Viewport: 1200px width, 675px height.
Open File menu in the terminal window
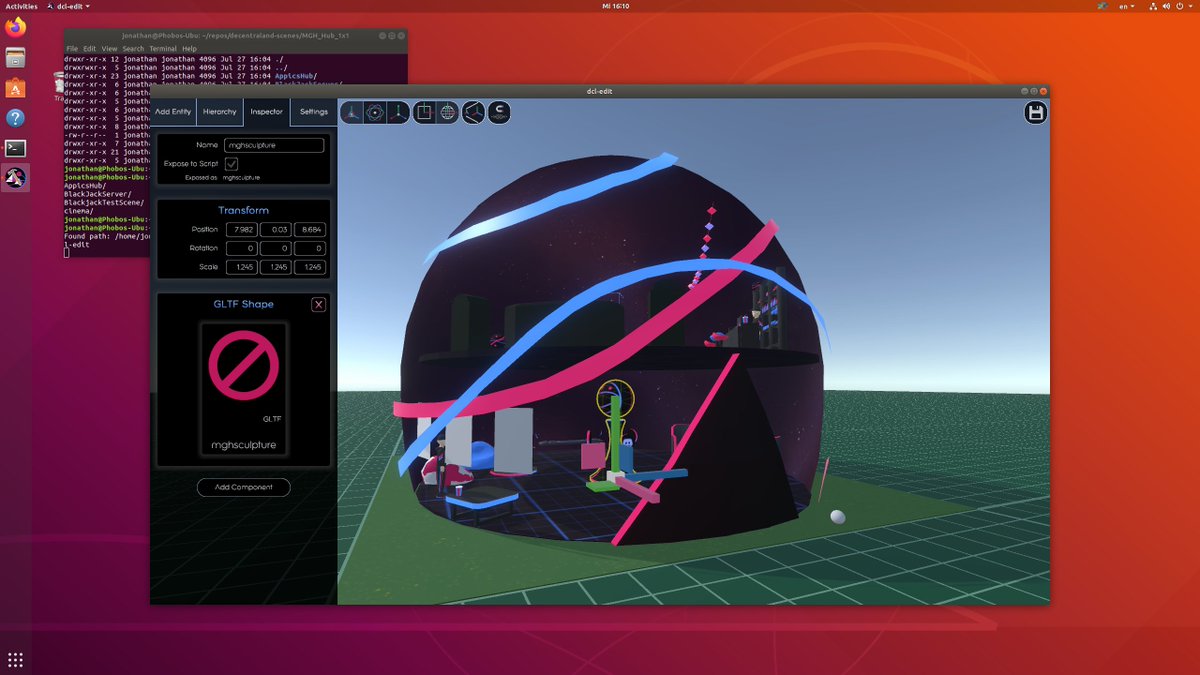pyautogui.click(x=72, y=48)
